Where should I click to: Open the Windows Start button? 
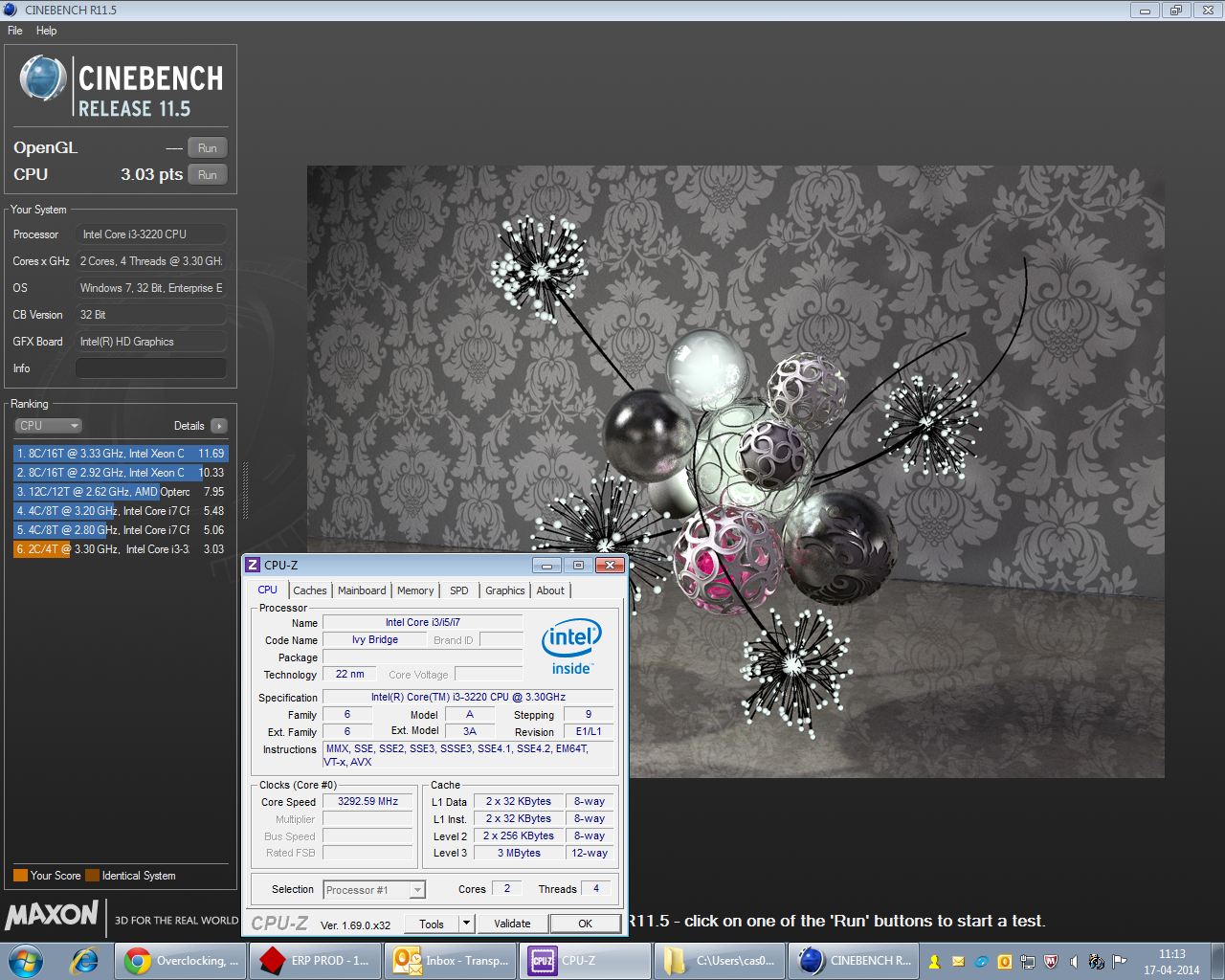point(26,961)
